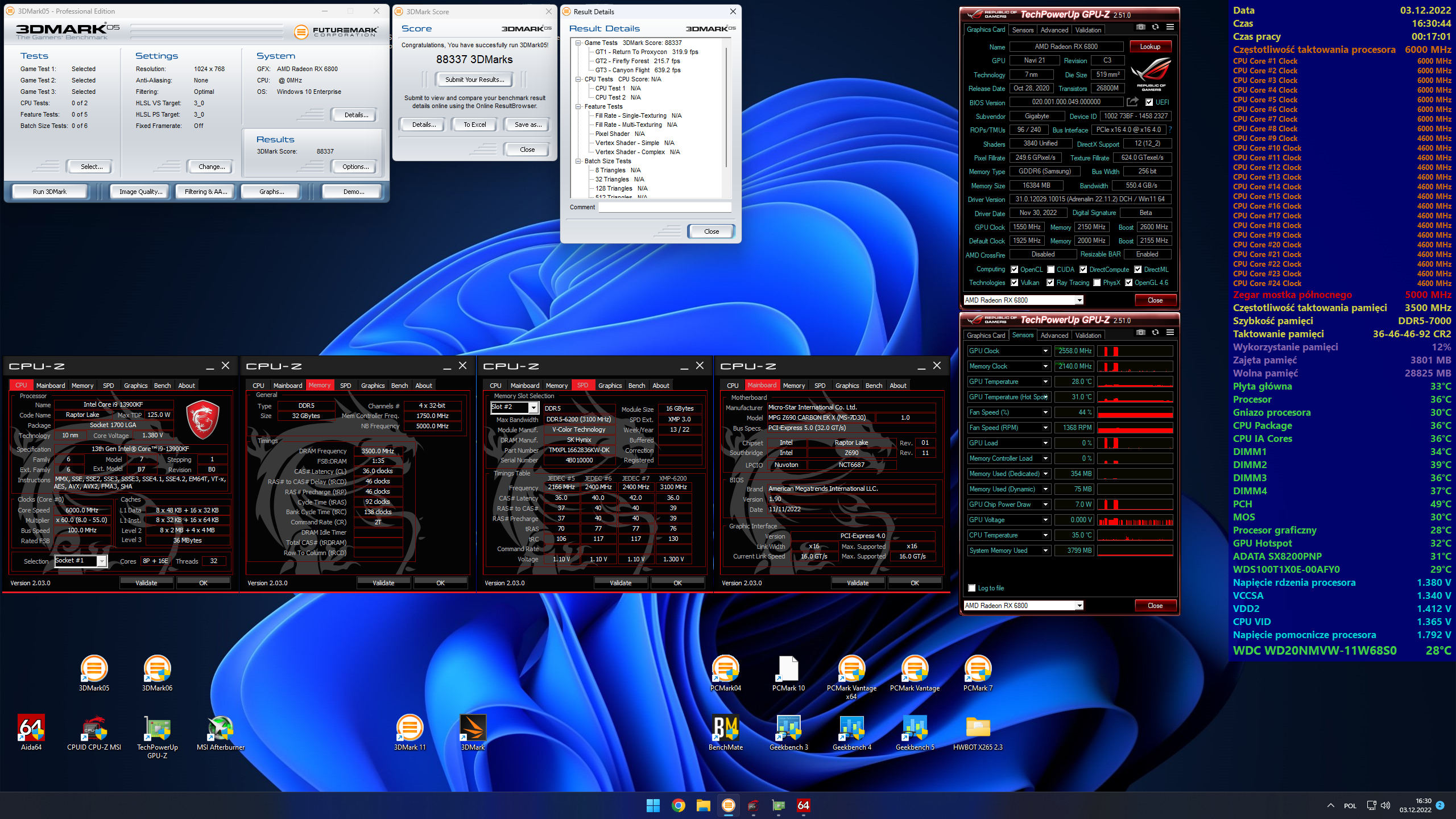Click Submit Your Results button

[x=474, y=80]
